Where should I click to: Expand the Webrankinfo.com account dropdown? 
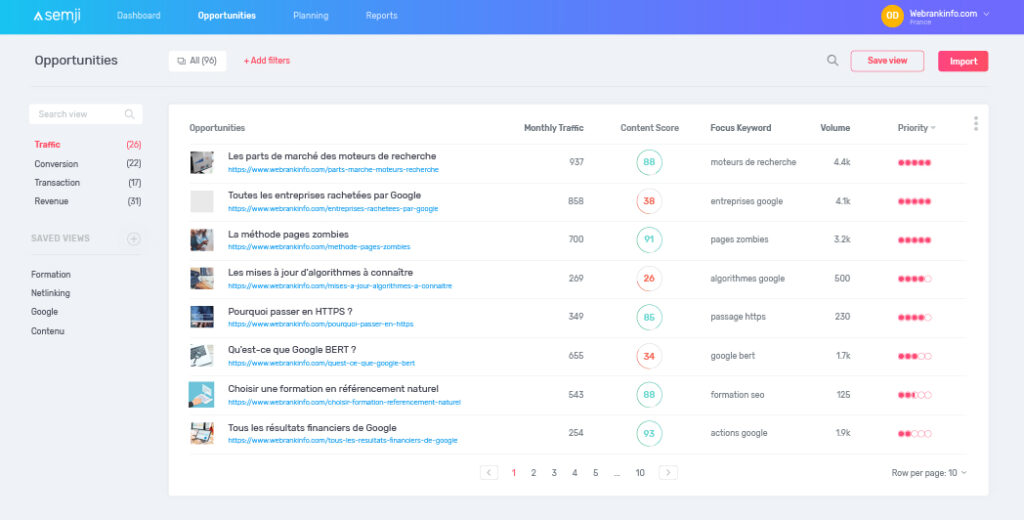click(986, 14)
